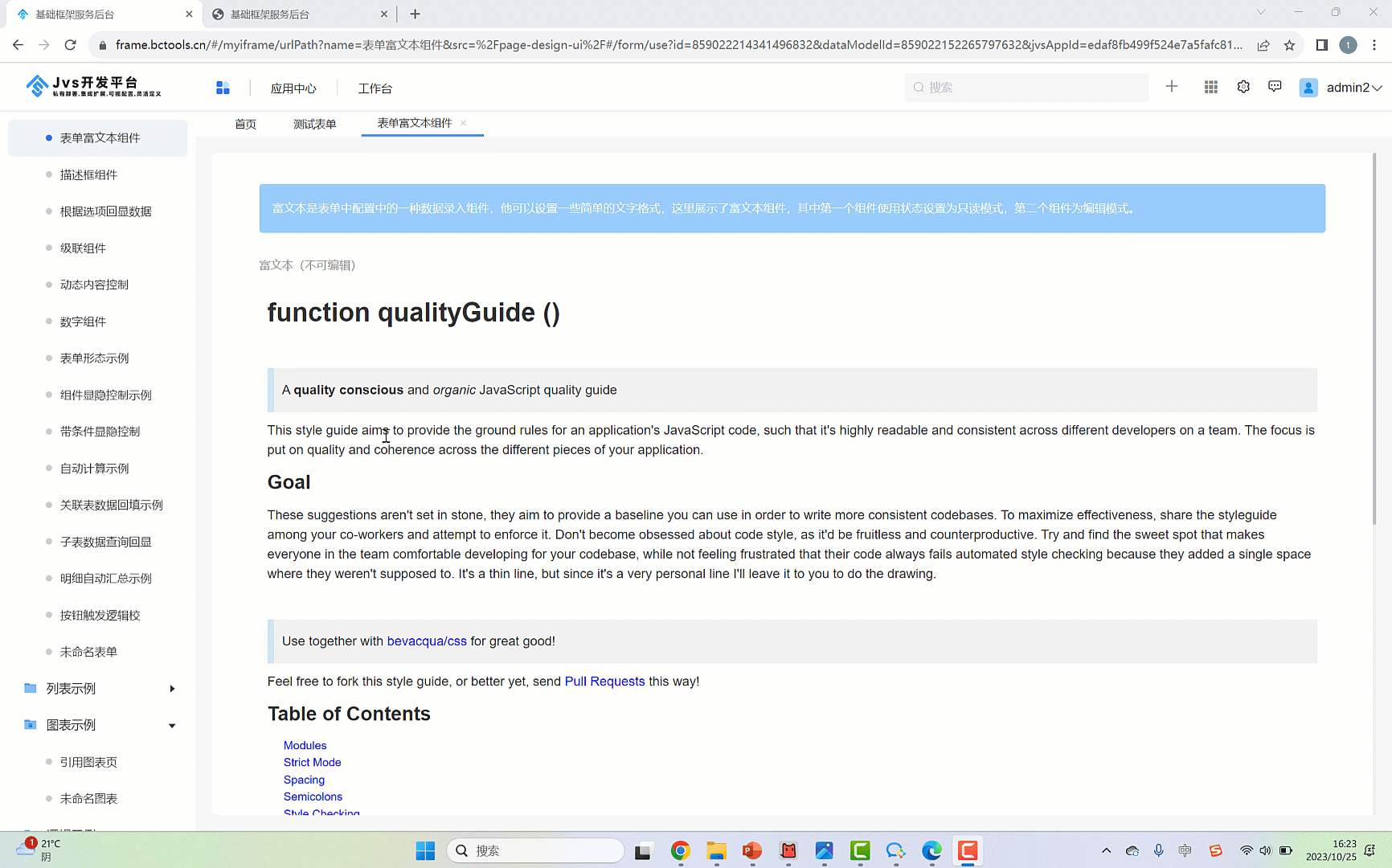
Task: Open 组件显隐控制示例 in sidebar
Action: coord(105,395)
